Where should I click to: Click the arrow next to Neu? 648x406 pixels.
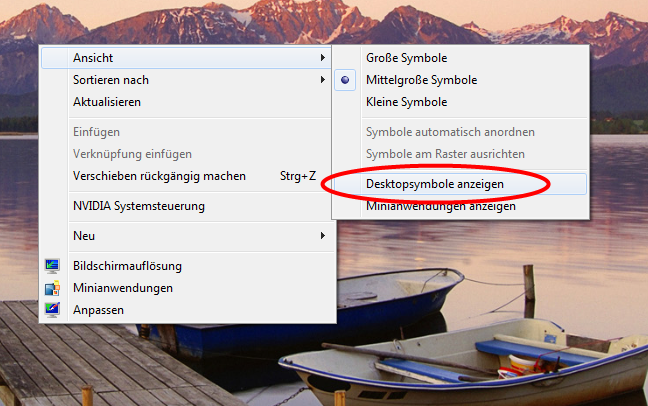pos(323,236)
